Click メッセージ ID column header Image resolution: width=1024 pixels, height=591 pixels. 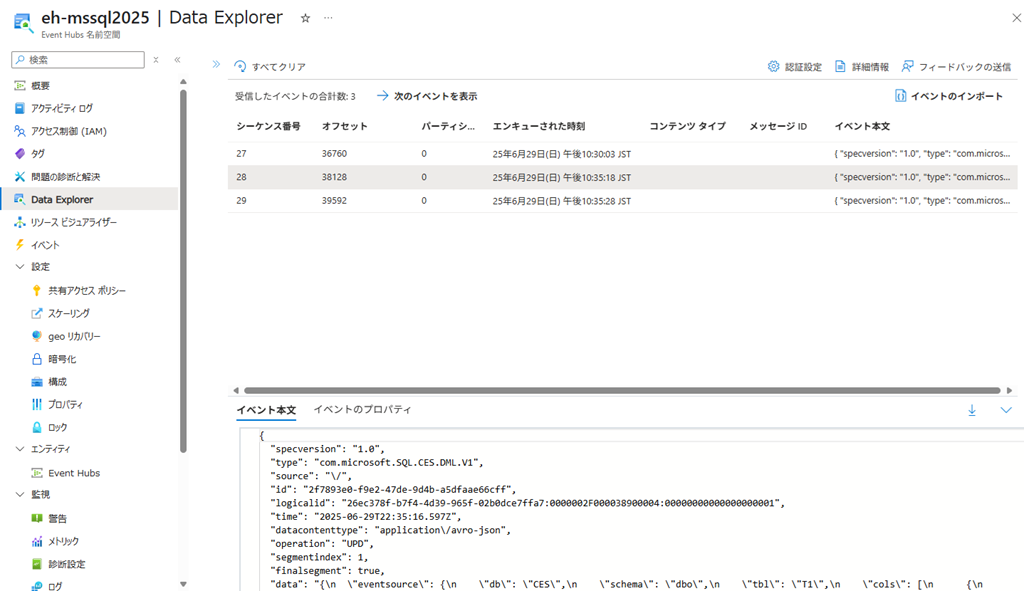click(x=778, y=126)
